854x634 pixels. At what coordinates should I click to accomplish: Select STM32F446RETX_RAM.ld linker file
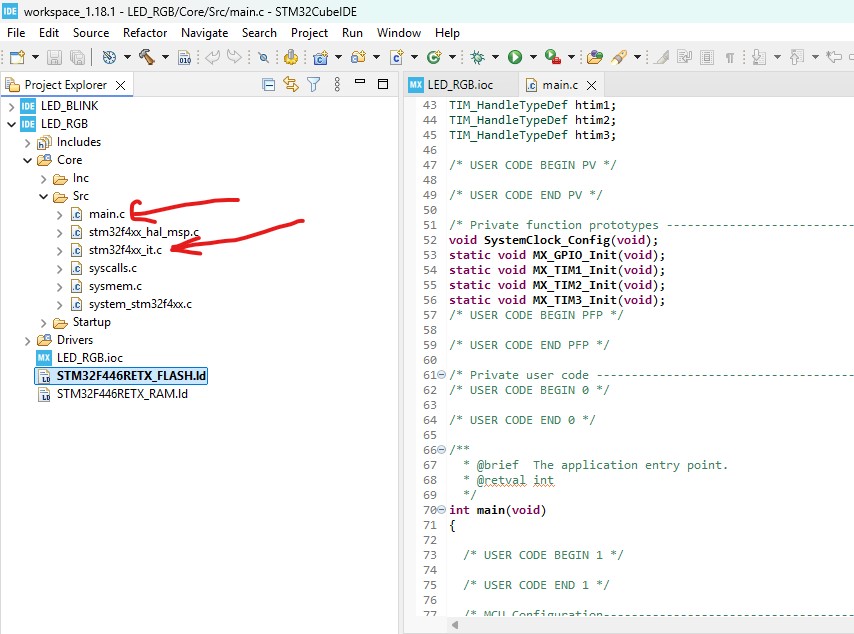122,394
